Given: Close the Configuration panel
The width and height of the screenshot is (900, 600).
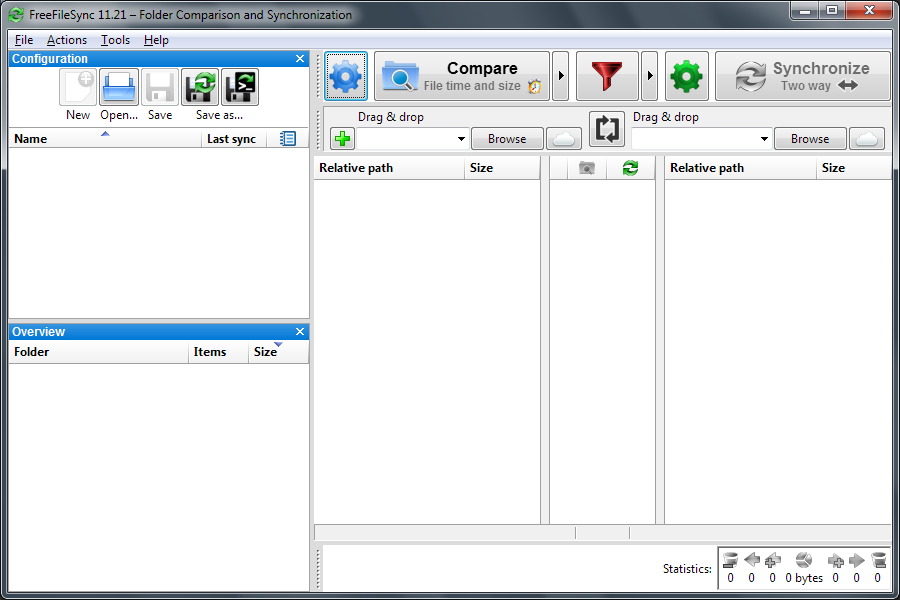Looking at the screenshot, I should pyautogui.click(x=300, y=59).
